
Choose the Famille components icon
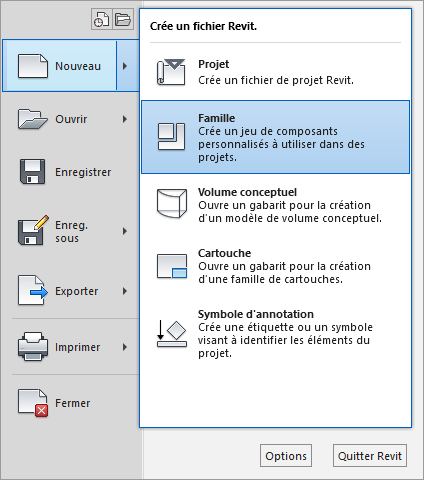click(171, 136)
